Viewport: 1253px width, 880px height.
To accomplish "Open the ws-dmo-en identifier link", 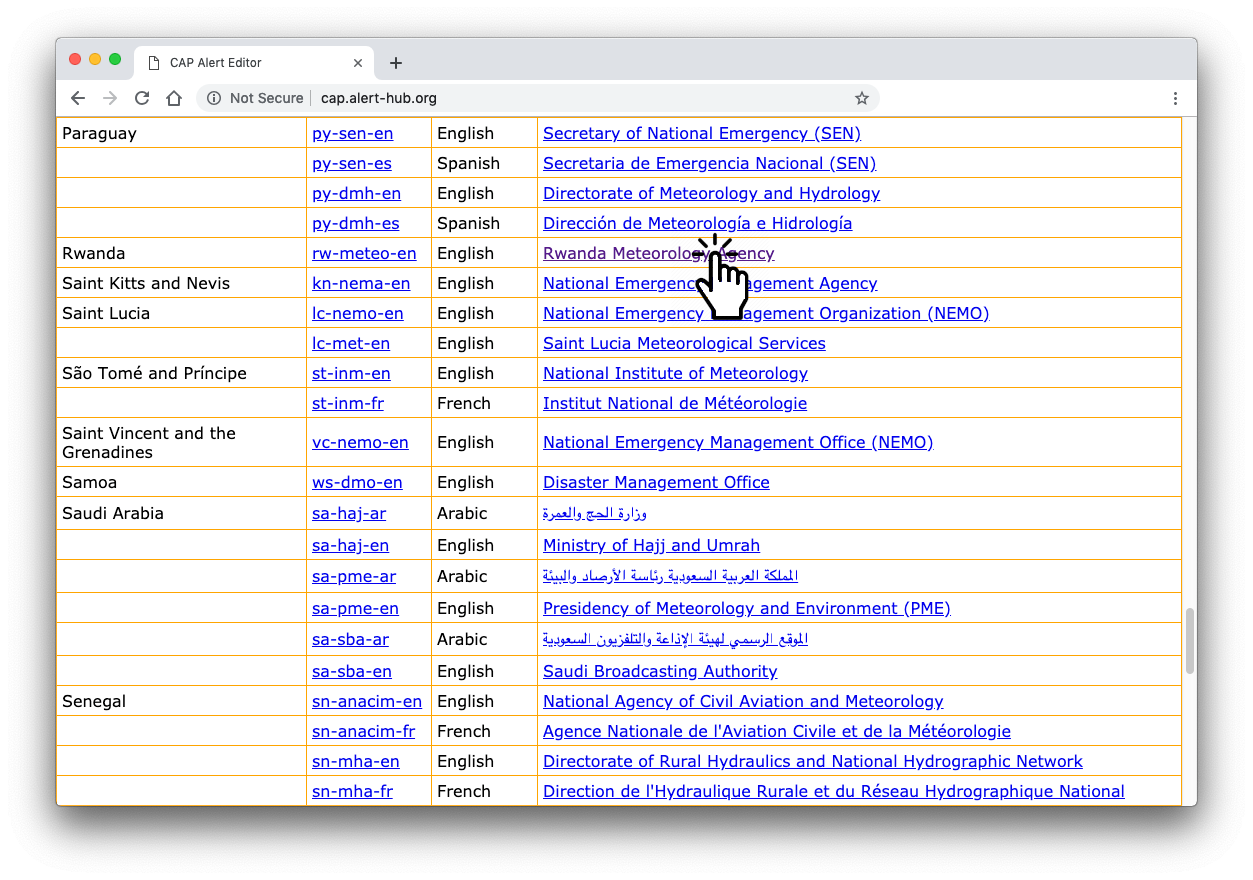I will coord(357,482).
